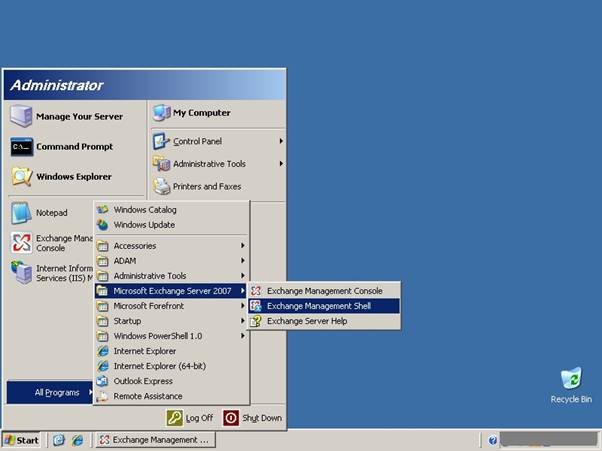The image size is (602, 451).
Task: Click Exchange Server Help icon
Action: 256,321
